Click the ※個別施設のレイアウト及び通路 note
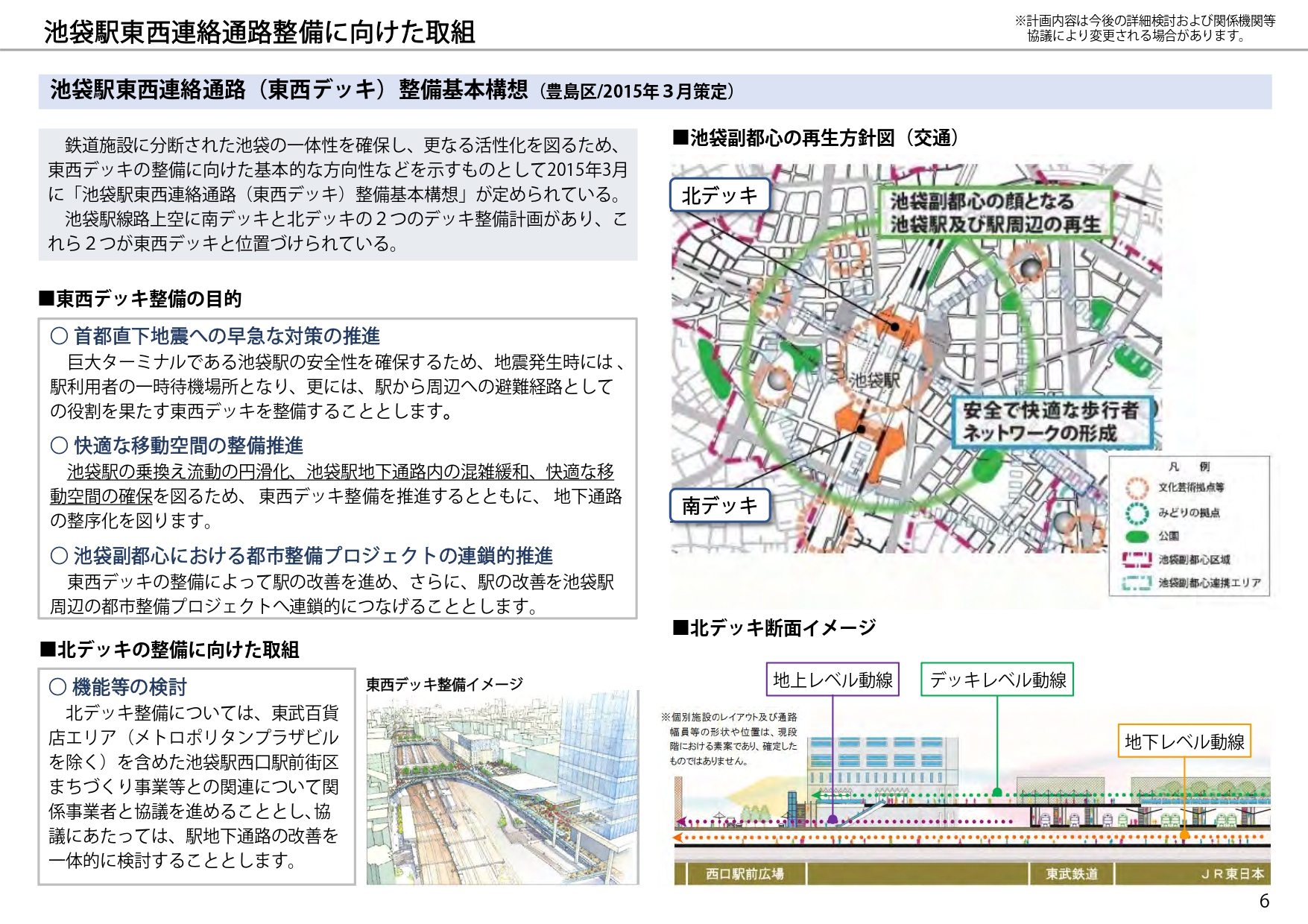The width and height of the screenshot is (1308, 924). [x=729, y=738]
